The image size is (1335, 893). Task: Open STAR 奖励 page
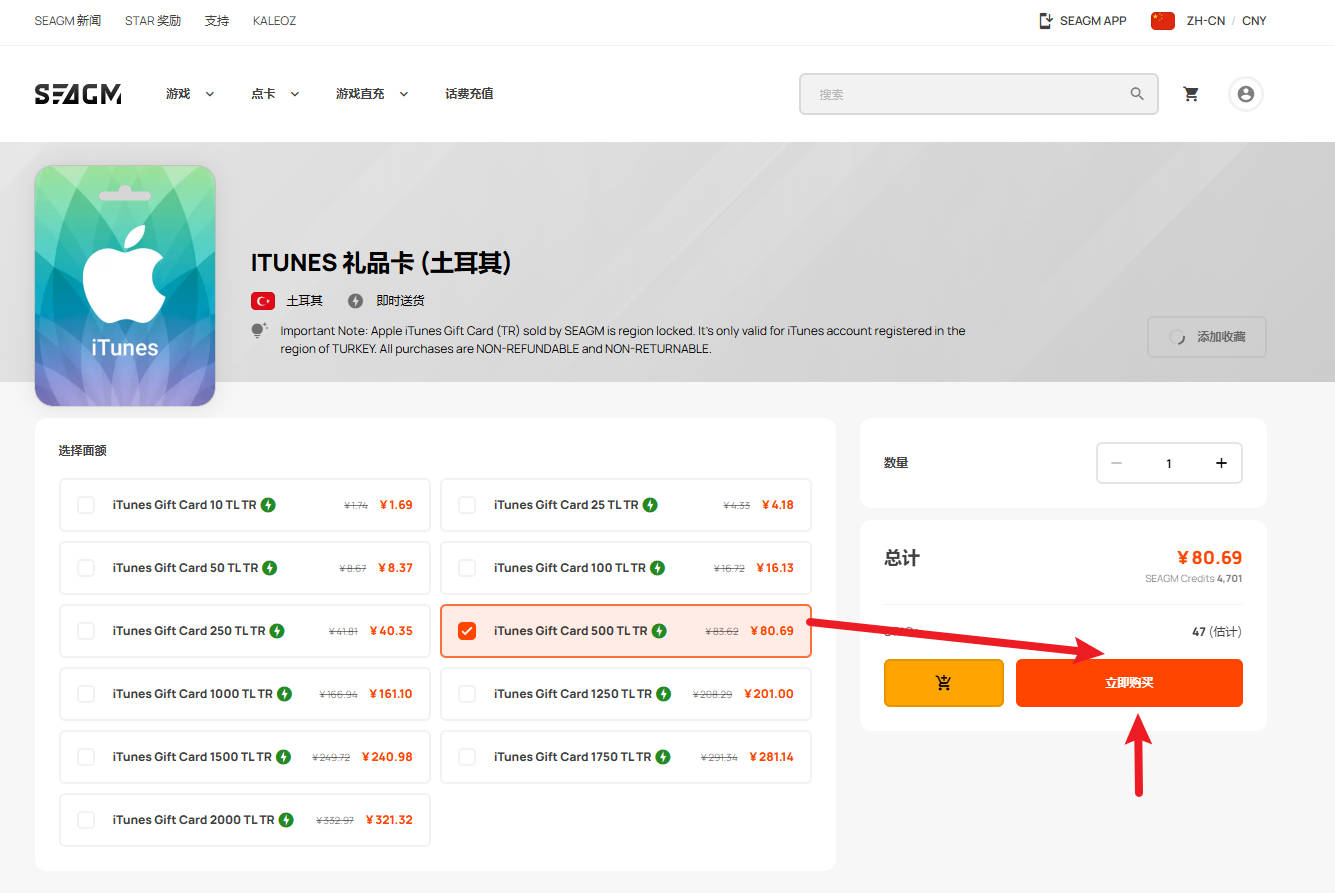(x=153, y=21)
